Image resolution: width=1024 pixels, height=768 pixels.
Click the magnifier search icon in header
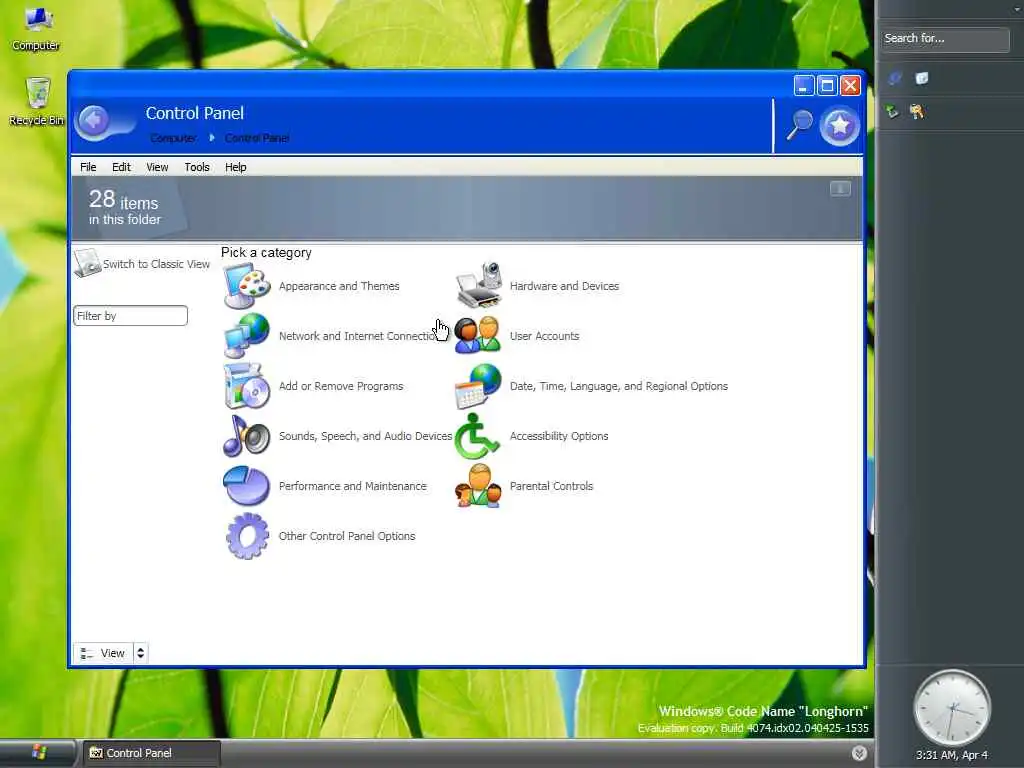tap(799, 124)
